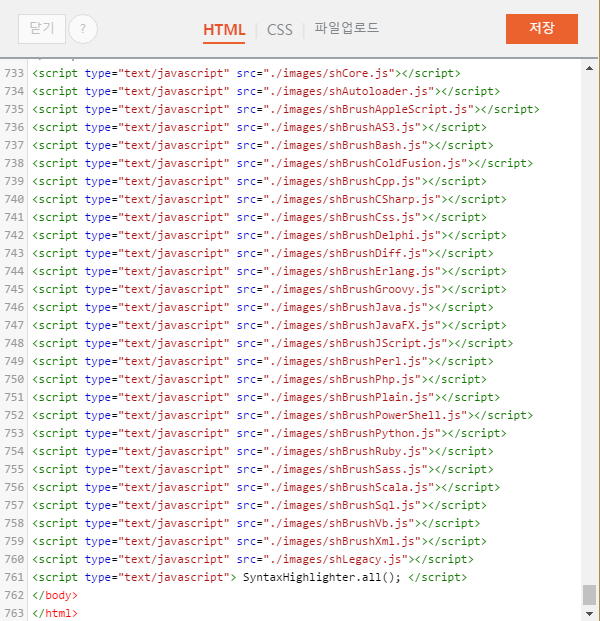This screenshot has width=600, height=621.
Task: Click the shBrushJavaFX.js line
Action: [x=269, y=326]
